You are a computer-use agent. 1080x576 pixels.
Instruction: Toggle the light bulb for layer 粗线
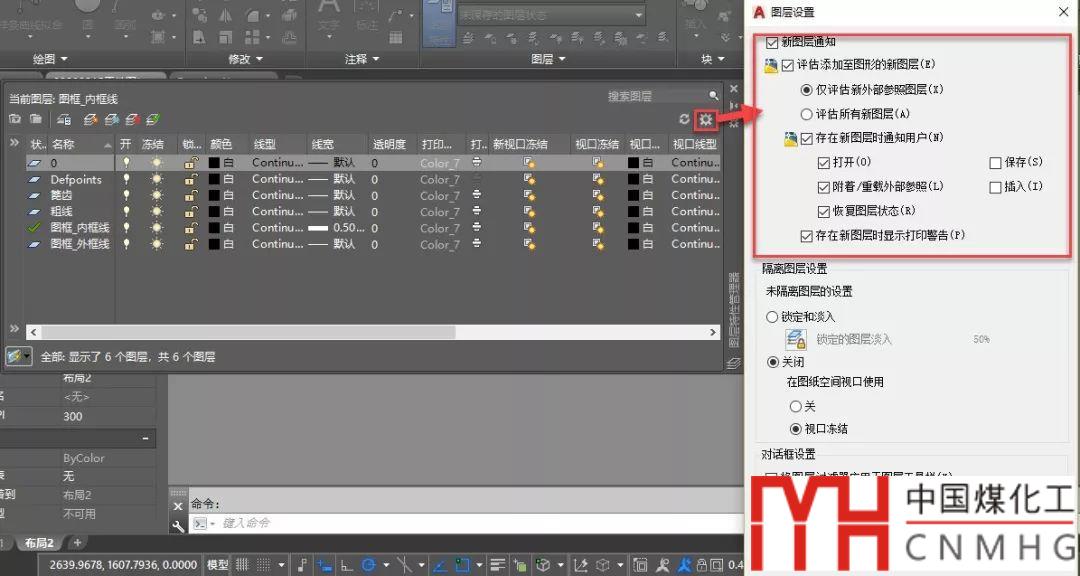(126, 211)
